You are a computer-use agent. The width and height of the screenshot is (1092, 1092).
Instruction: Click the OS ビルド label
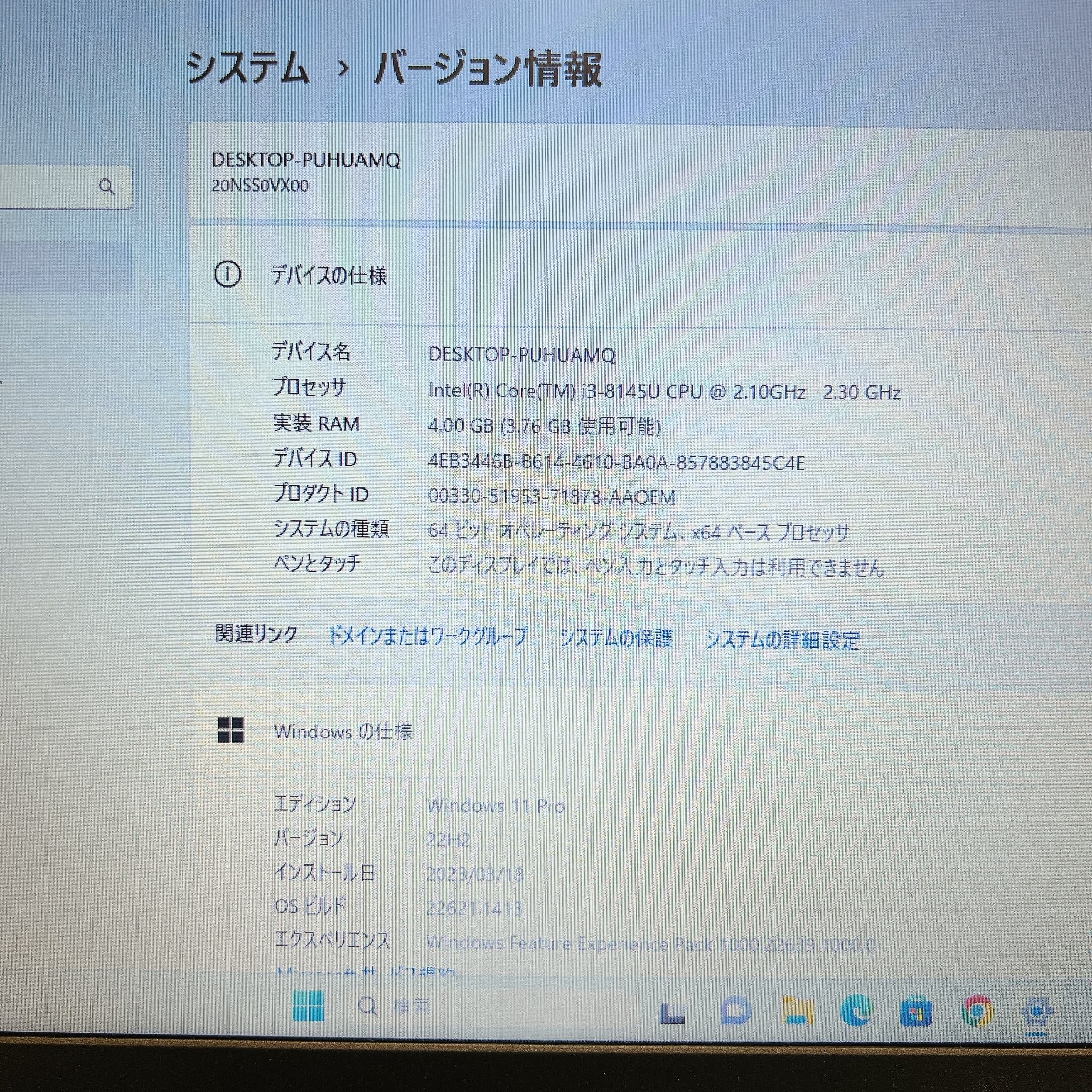click(310, 906)
